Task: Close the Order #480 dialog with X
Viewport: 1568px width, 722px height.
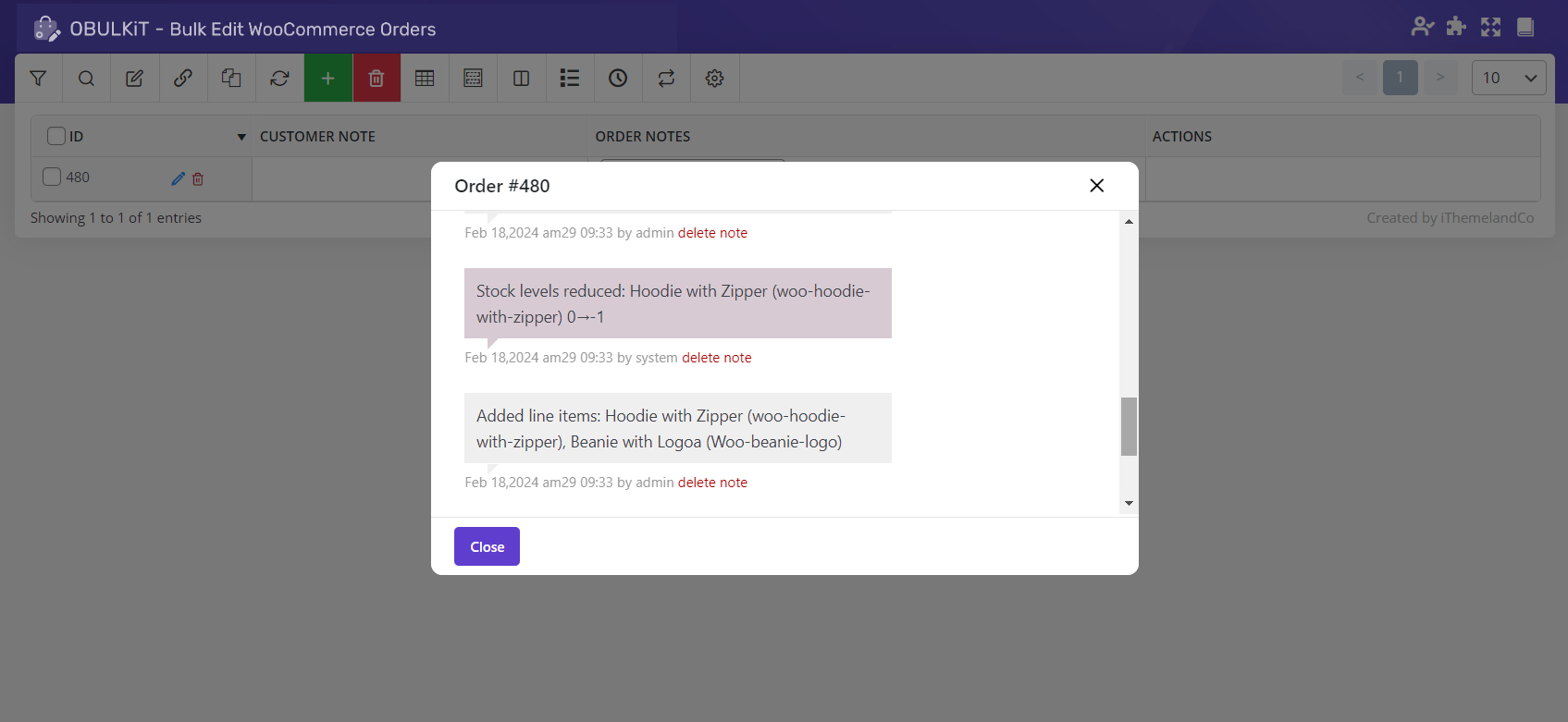Action: [1096, 186]
